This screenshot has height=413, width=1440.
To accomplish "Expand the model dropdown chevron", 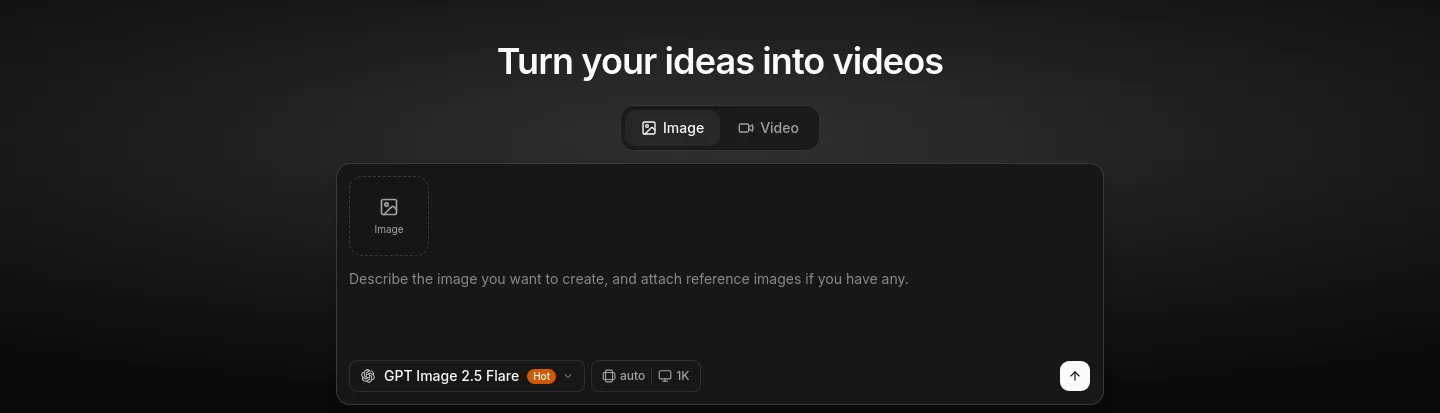I will point(568,376).
